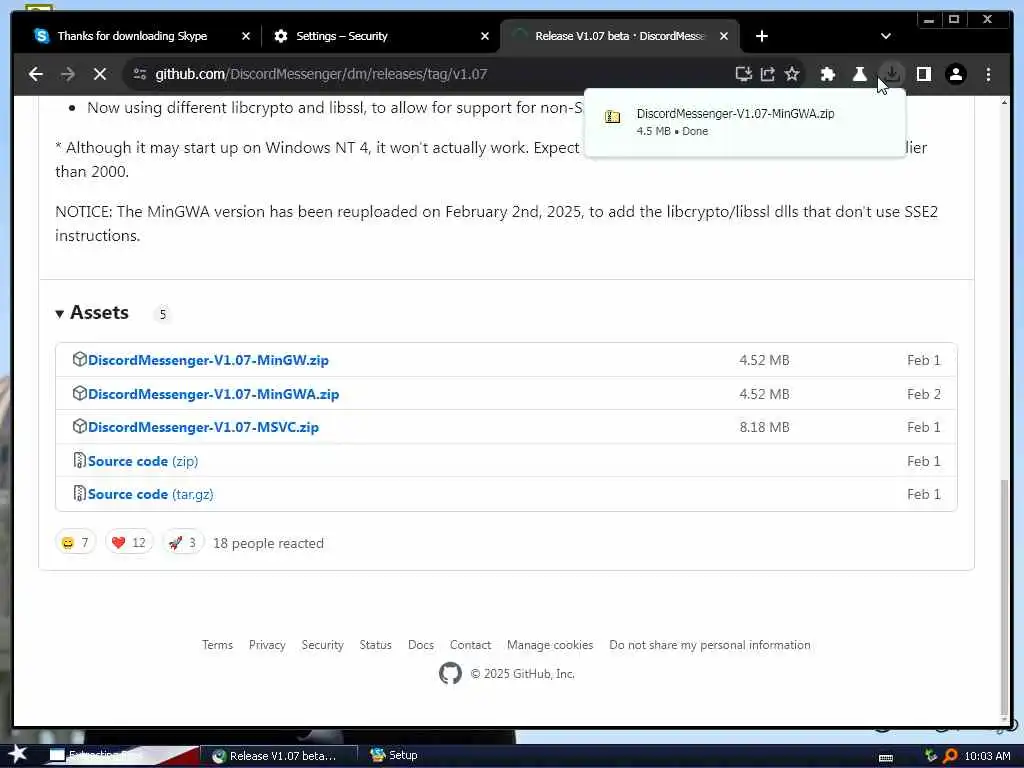Open the Contact footer link

coord(470,645)
